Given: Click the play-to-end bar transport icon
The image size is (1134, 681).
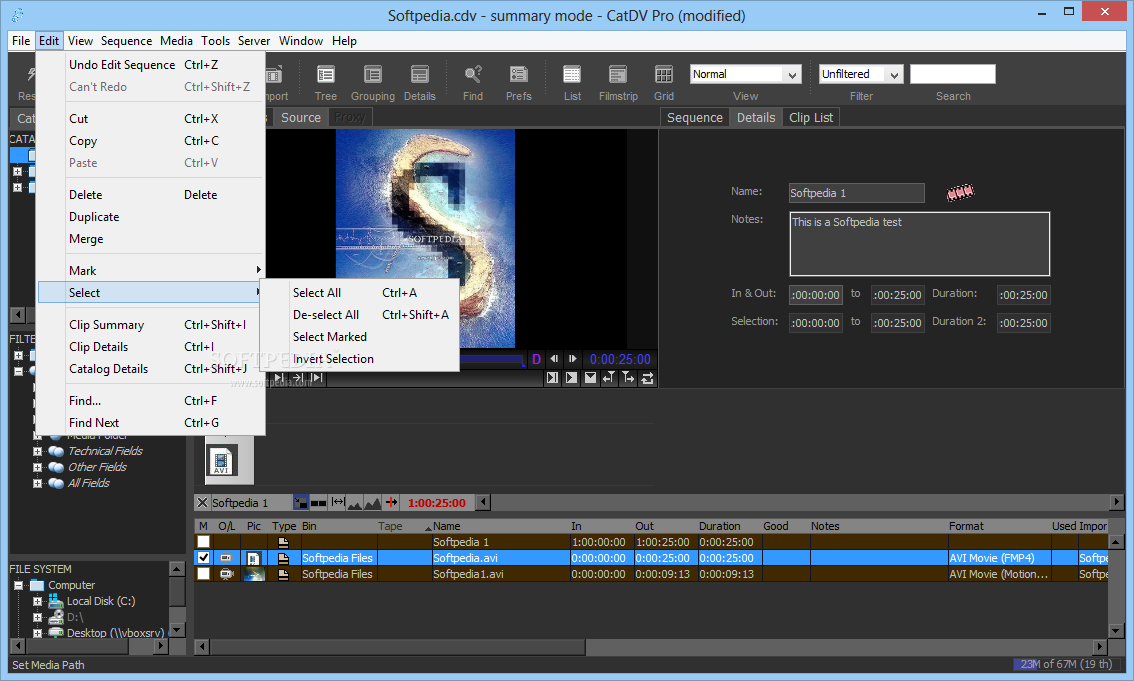Looking at the screenshot, I should [553, 377].
